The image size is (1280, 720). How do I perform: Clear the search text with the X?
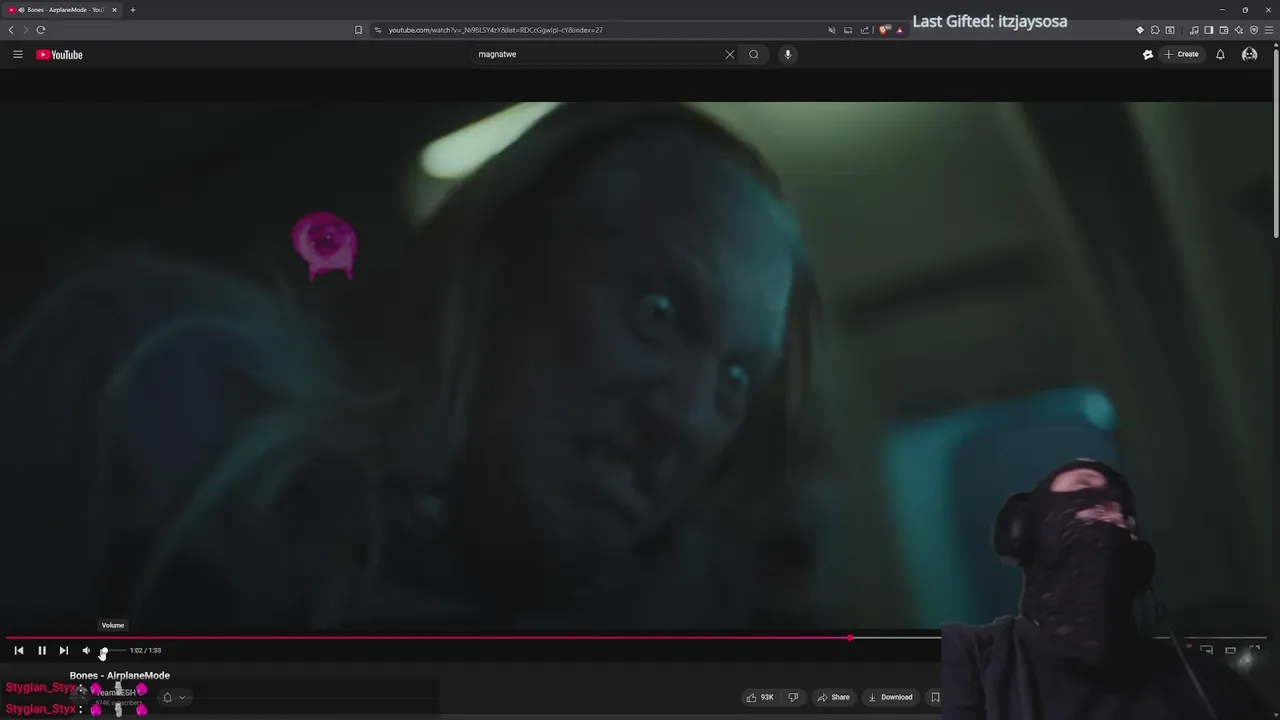point(730,54)
